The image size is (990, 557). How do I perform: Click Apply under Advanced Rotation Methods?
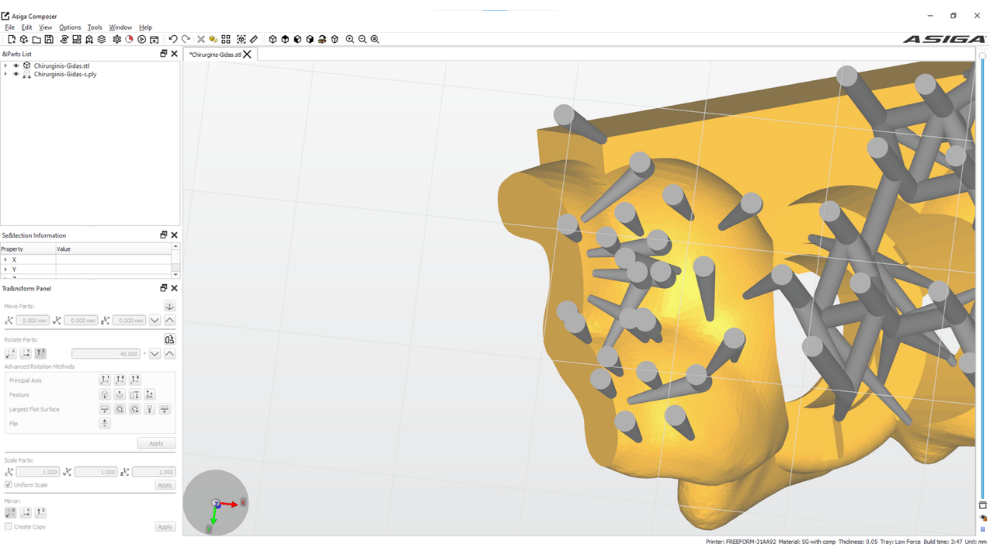pos(156,443)
